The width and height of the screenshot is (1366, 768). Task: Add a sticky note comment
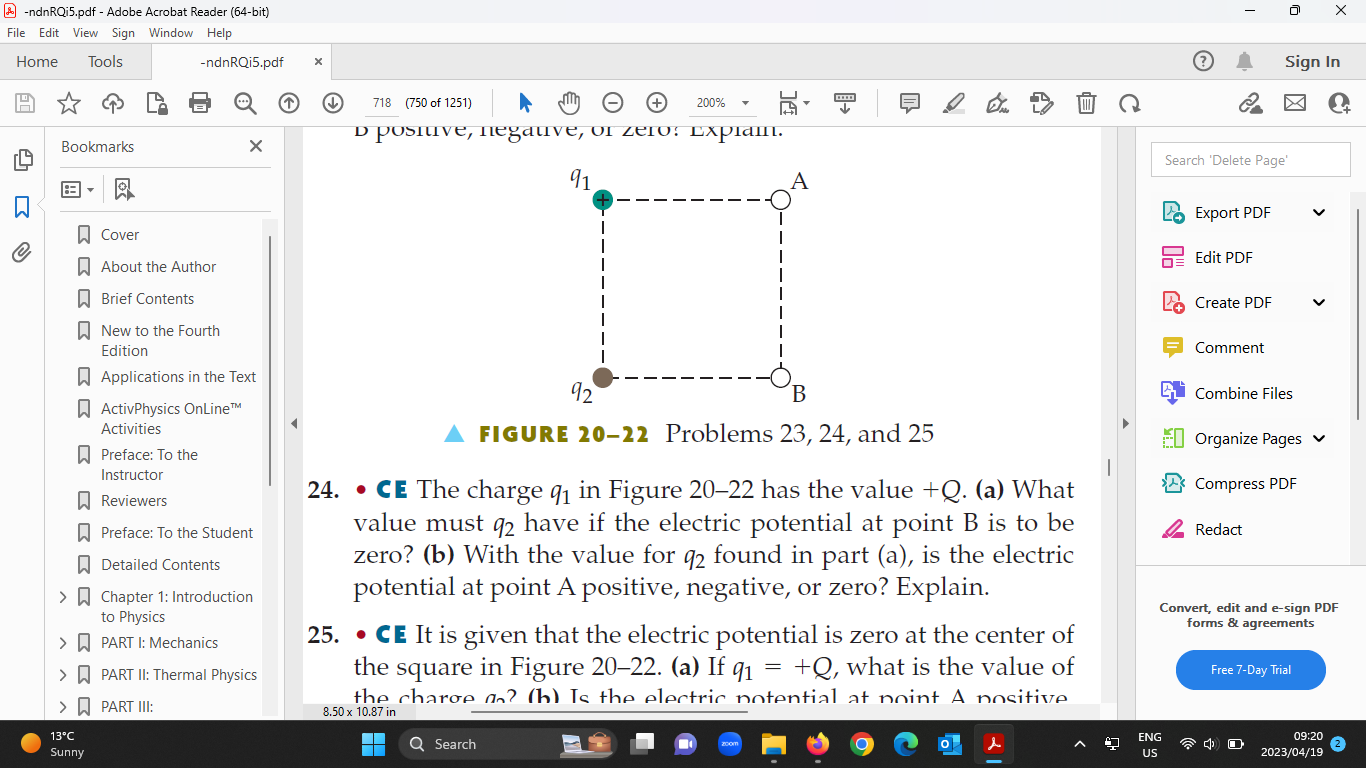pyautogui.click(x=908, y=103)
